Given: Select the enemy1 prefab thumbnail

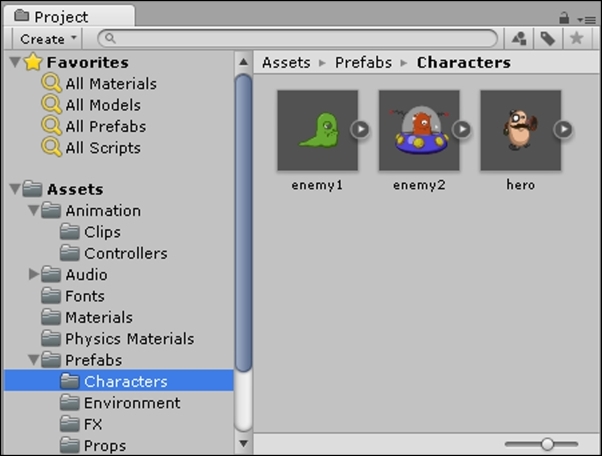Looking at the screenshot, I should [x=318, y=131].
